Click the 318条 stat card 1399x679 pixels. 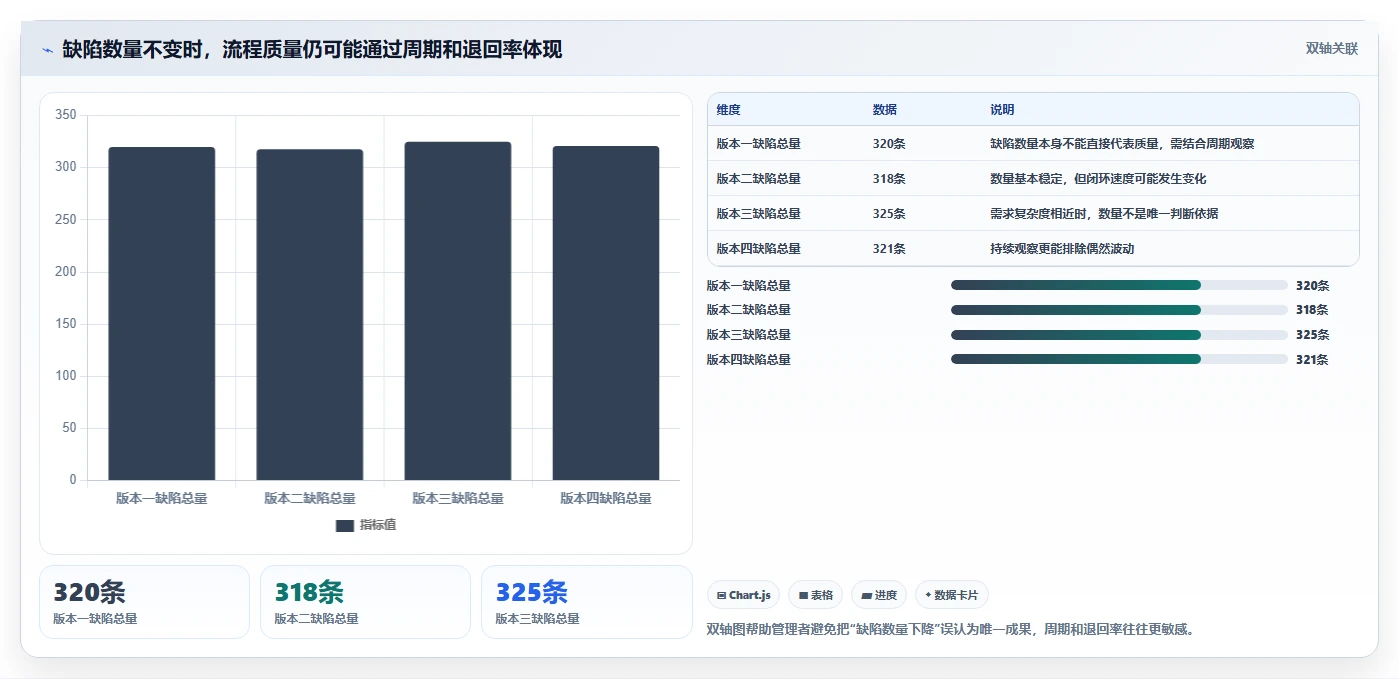click(365, 602)
